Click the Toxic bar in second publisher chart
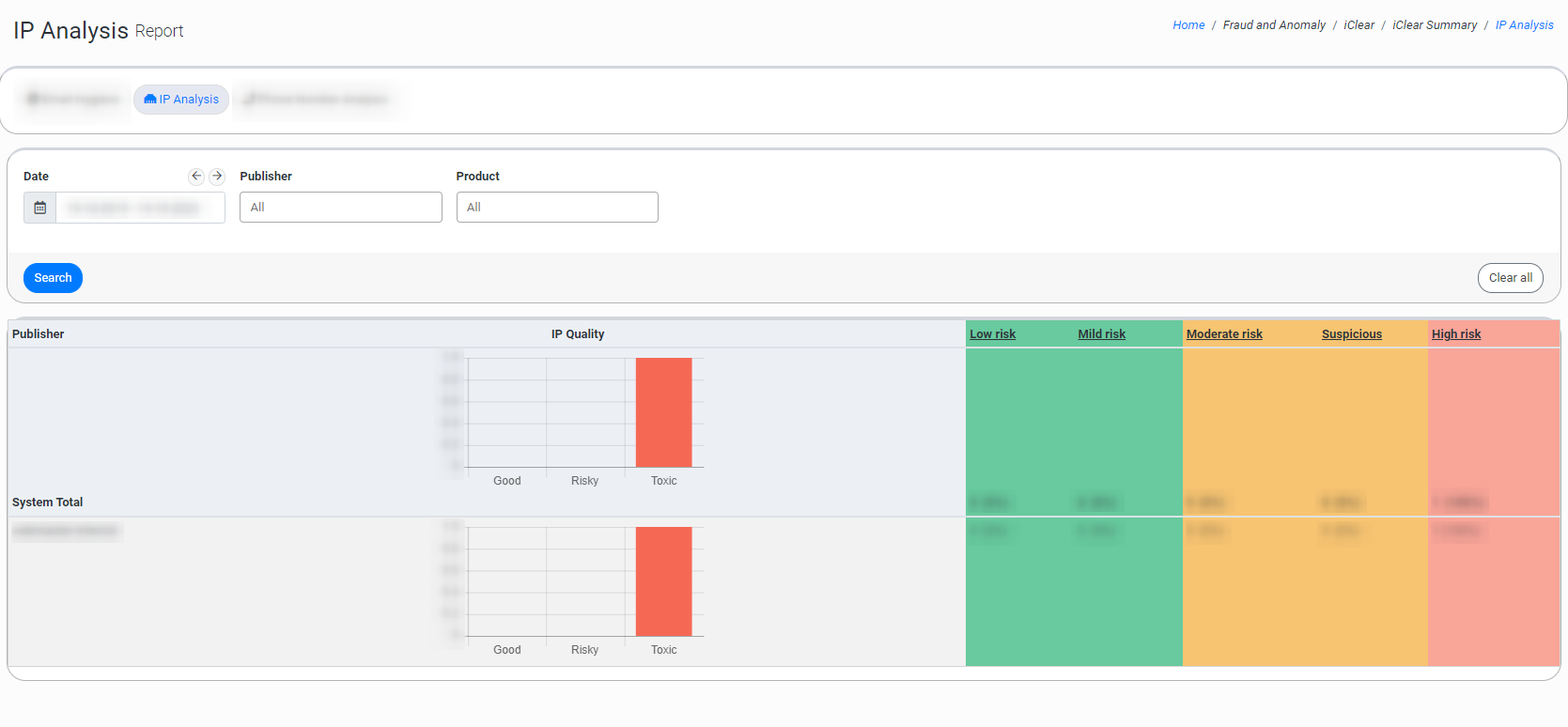 (x=663, y=581)
